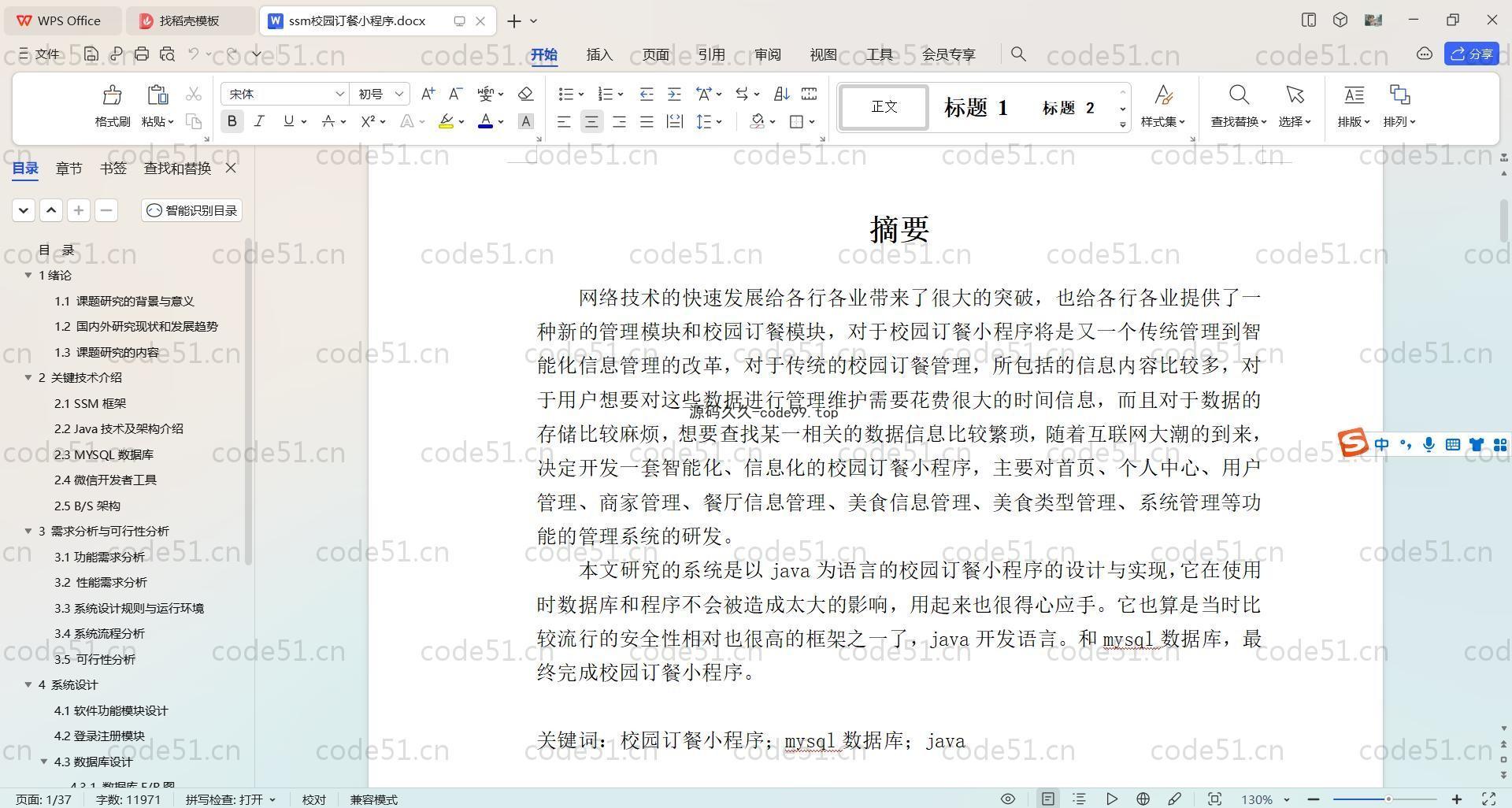Screen dimensions: 1512x808
Task: Click the Paste (粘贴) clipboard icon
Action: (x=157, y=95)
